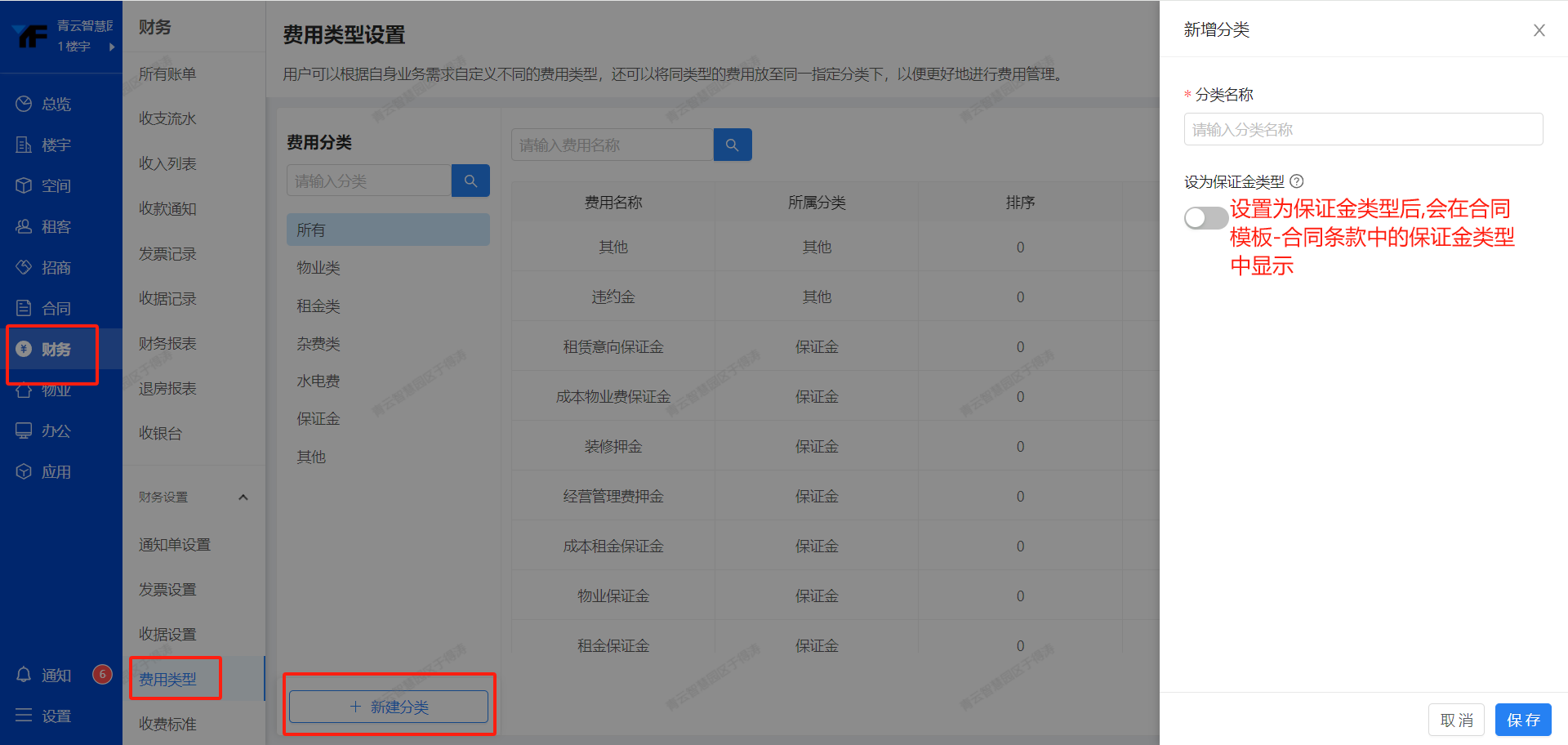The width and height of the screenshot is (1568, 745).
Task: Select 保证金 category in 费用分类 list
Action: tap(318, 418)
